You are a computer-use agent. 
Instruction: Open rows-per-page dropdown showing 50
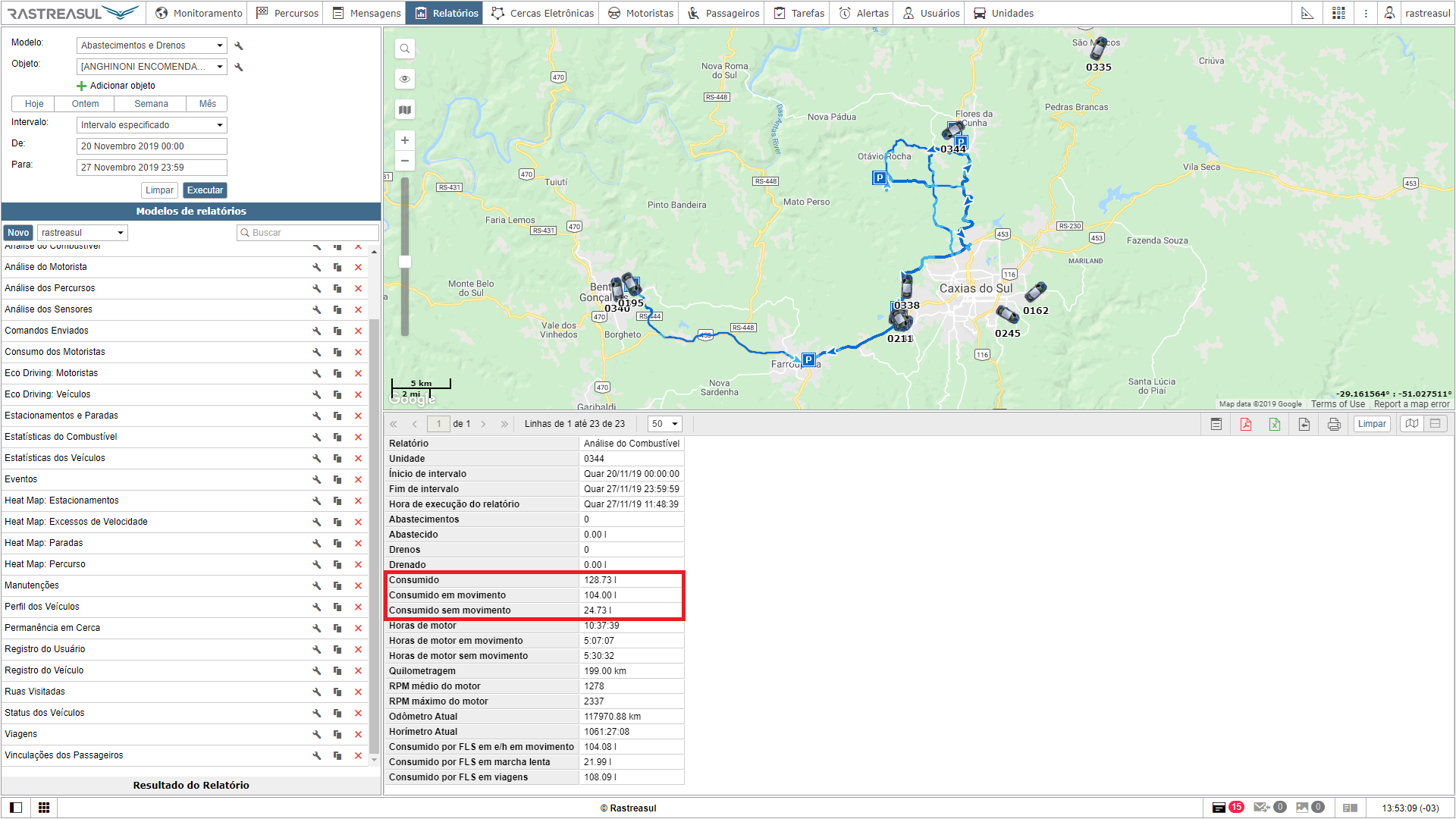[x=665, y=424]
